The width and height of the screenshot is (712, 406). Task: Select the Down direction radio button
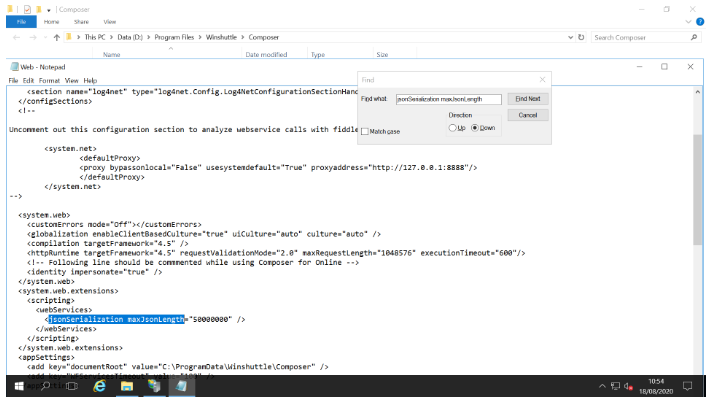pos(475,128)
